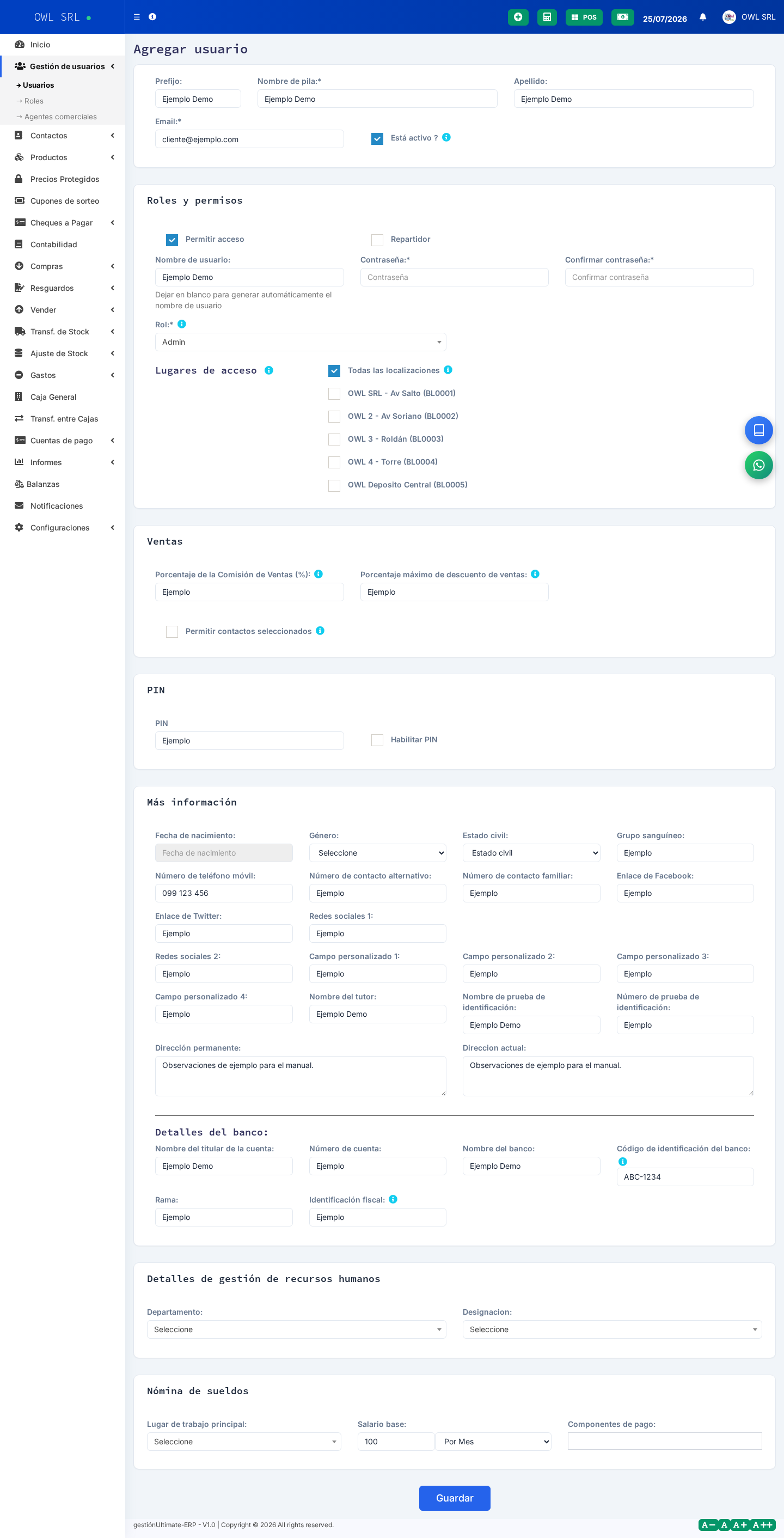Open the Estado civil dropdown
784x1538 pixels.
click(531, 852)
